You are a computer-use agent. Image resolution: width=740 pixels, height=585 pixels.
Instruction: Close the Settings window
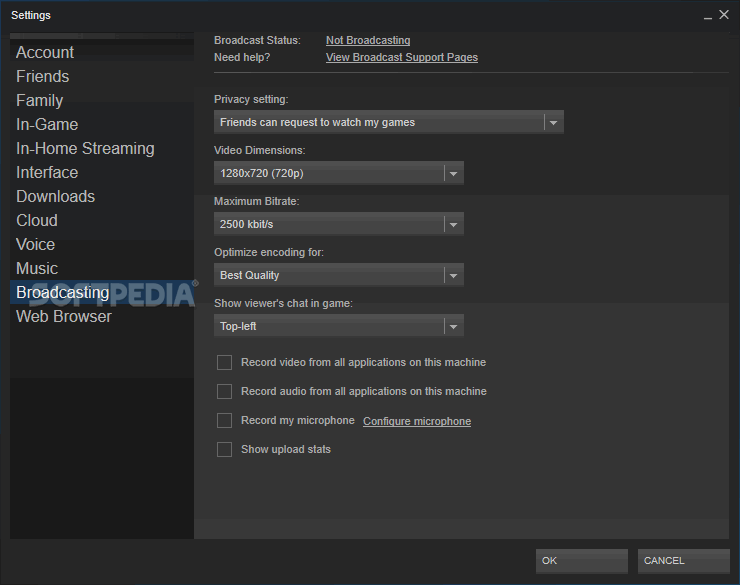(724, 15)
